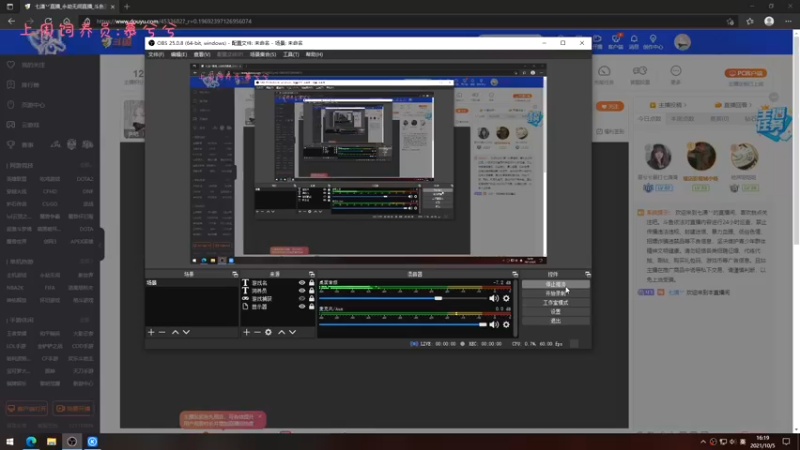Click Windows Start button
This screenshot has height=450, width=800.
(10, 442)
